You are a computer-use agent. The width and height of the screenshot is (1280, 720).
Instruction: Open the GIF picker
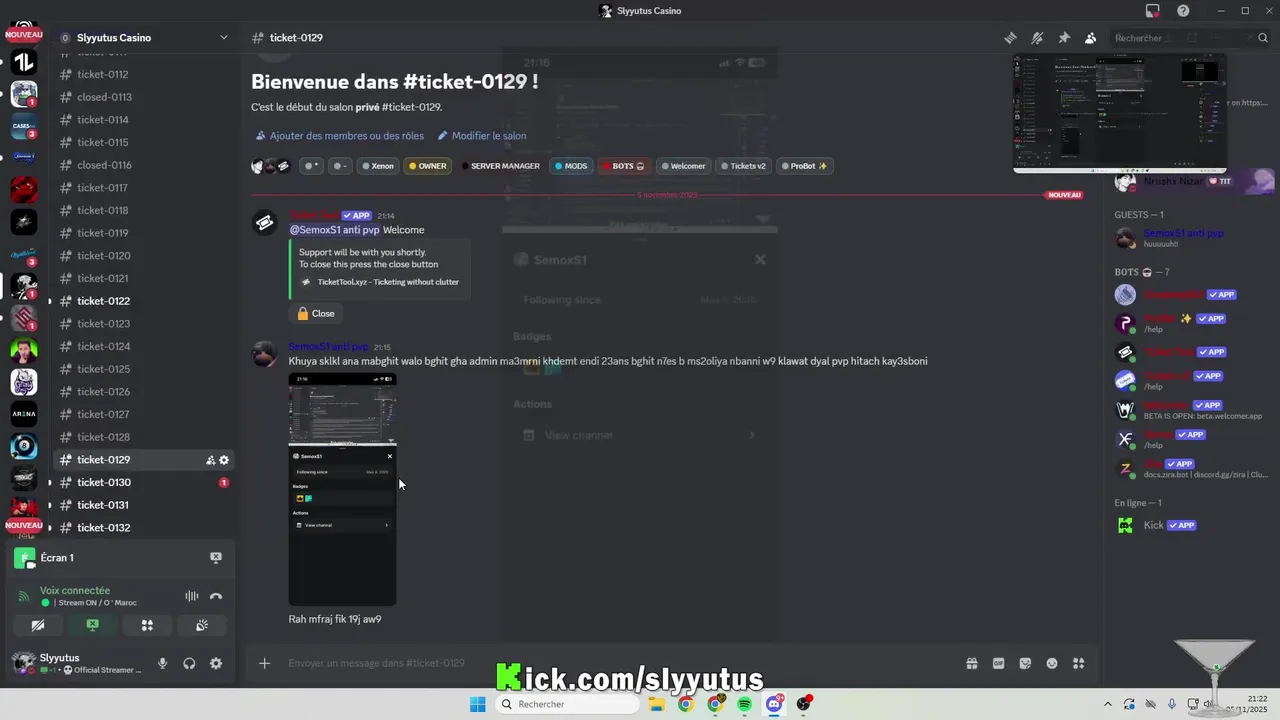pos(998,663)
